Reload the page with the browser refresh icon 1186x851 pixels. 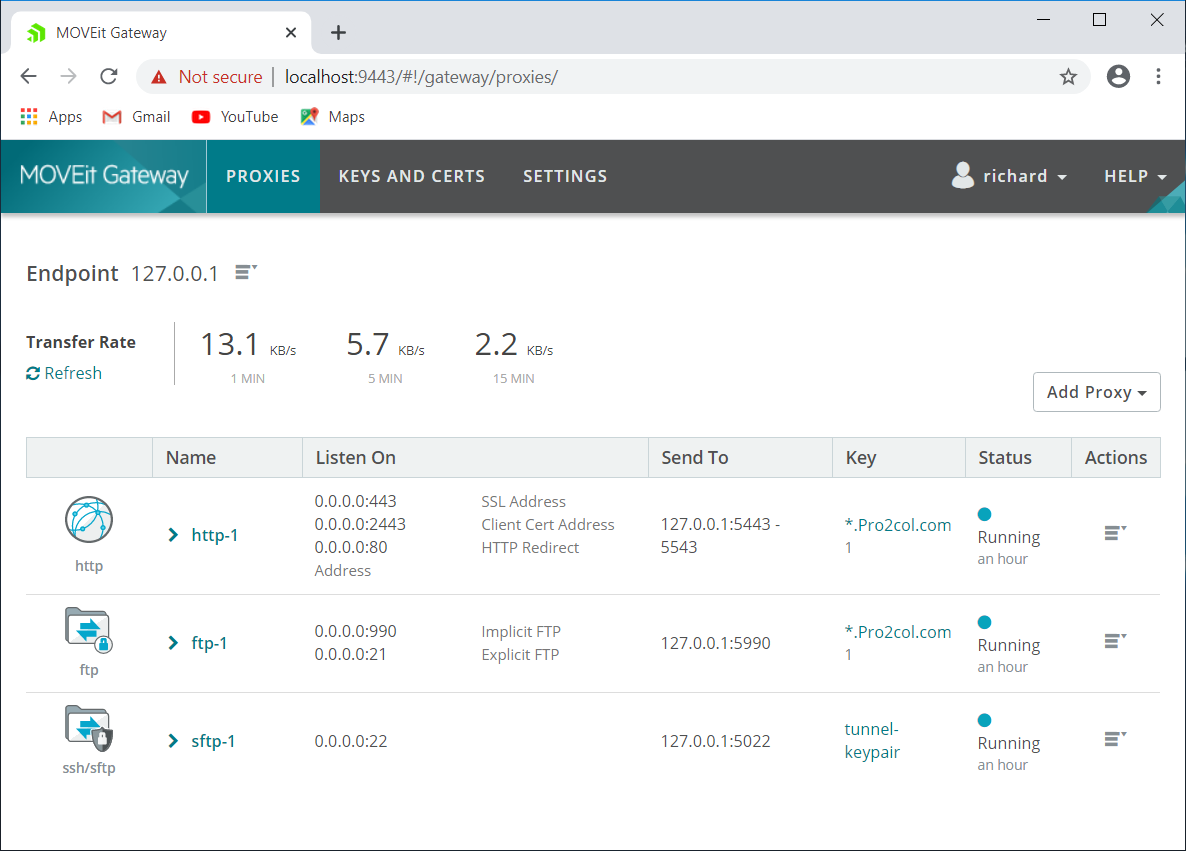coord(109,76)
